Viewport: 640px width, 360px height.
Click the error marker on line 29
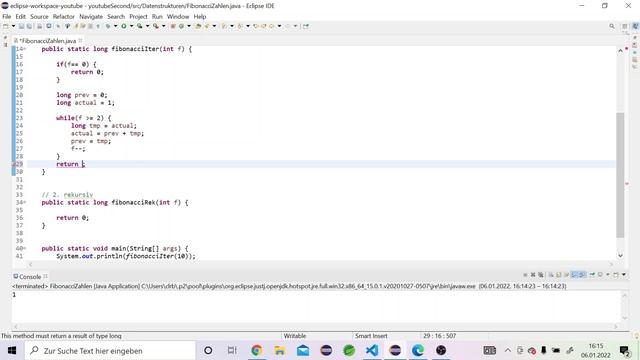[x=13, y=164]
